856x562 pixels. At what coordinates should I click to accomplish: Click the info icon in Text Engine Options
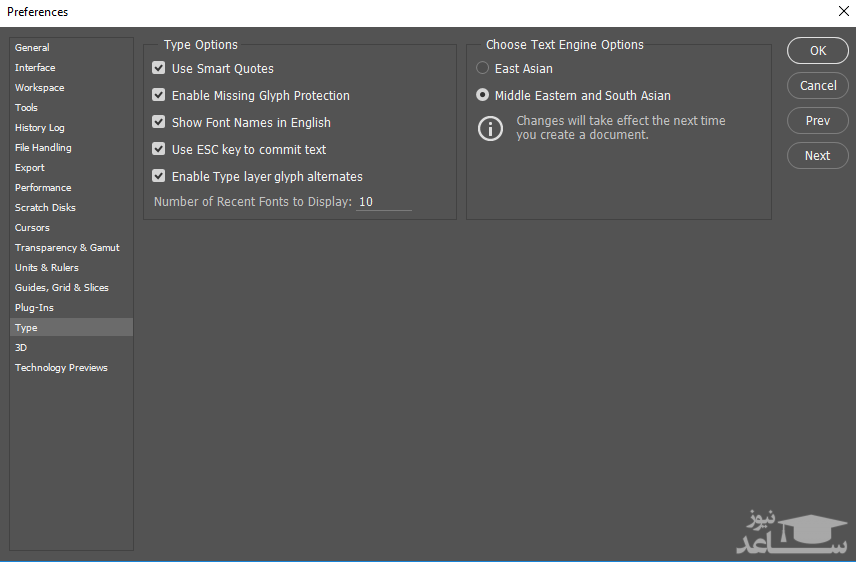coord(490,128)
